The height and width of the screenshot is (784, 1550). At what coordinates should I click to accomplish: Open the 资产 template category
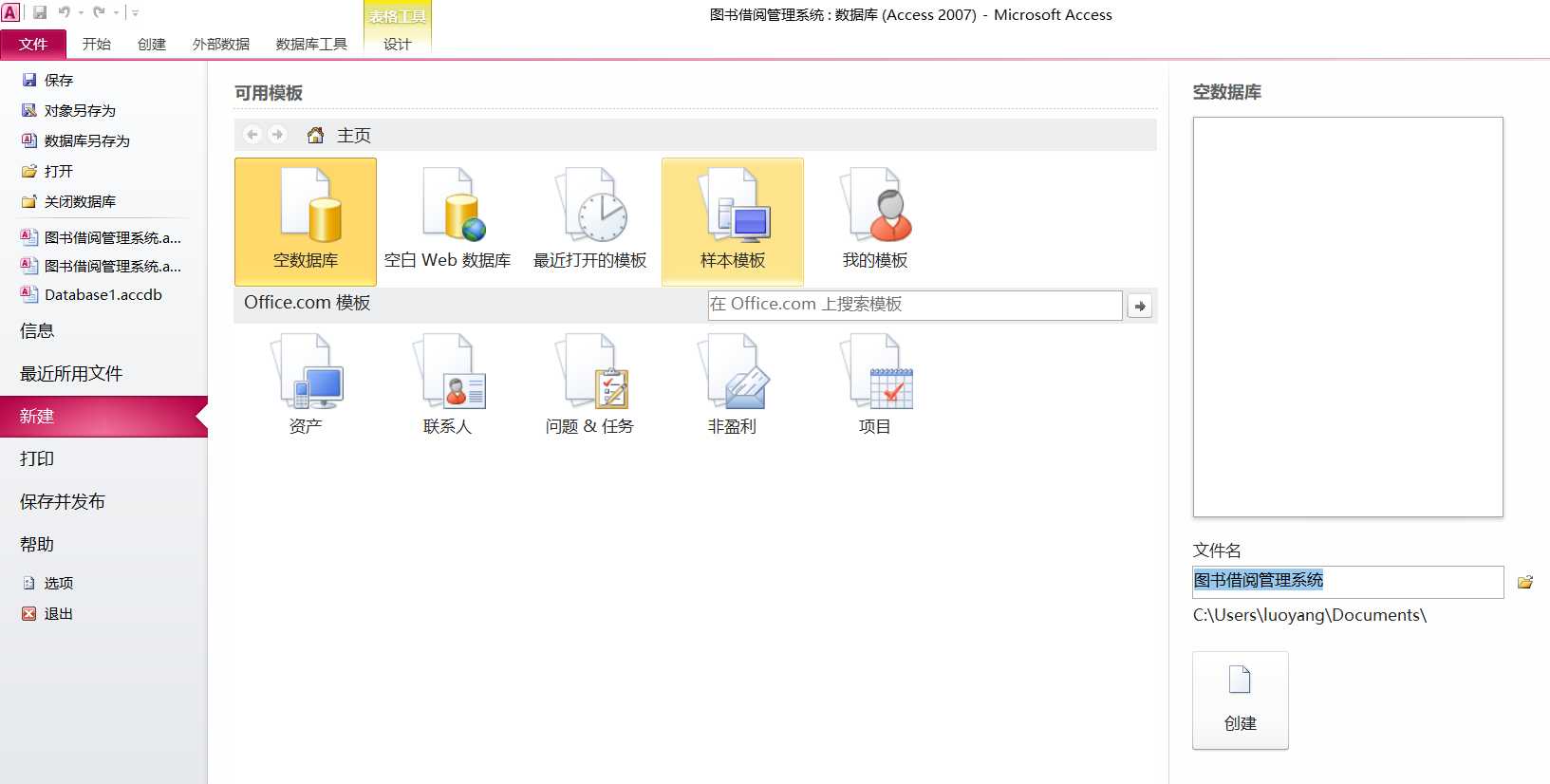[x=306, y=384]
